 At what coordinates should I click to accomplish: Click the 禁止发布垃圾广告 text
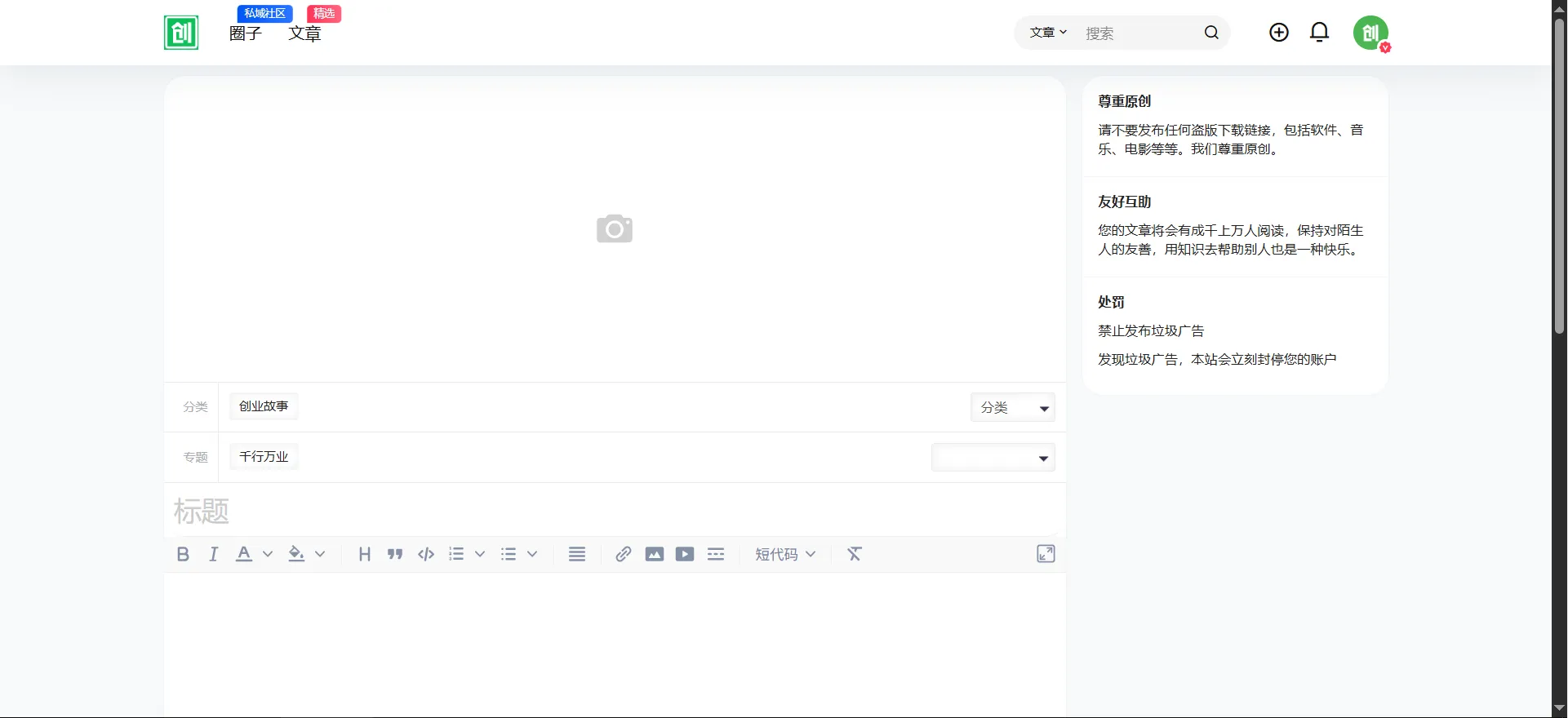click(1151, 331)
